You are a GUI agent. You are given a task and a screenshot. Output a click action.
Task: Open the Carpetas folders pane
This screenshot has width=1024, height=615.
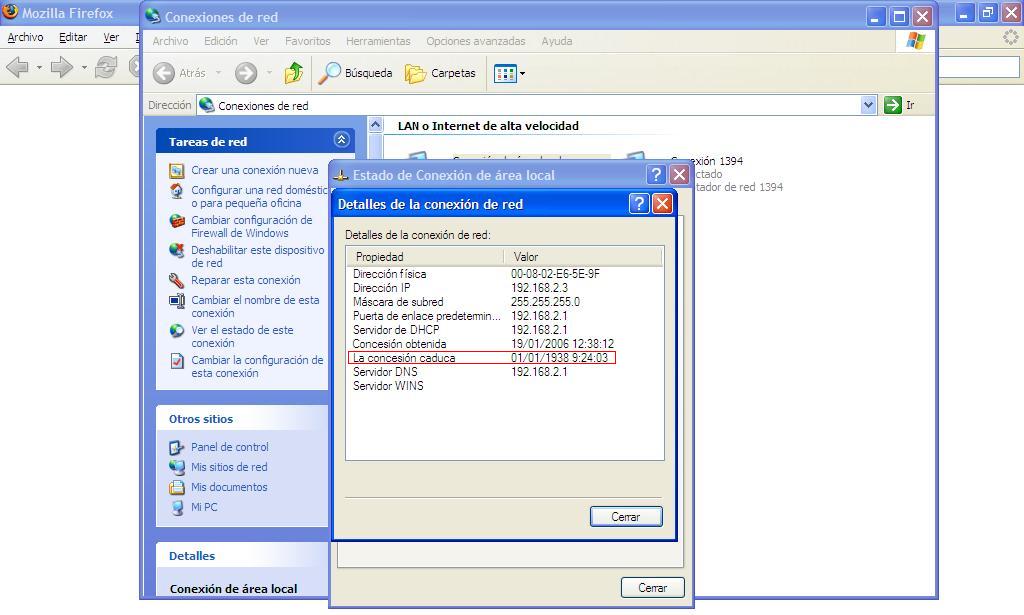[440, 73]
